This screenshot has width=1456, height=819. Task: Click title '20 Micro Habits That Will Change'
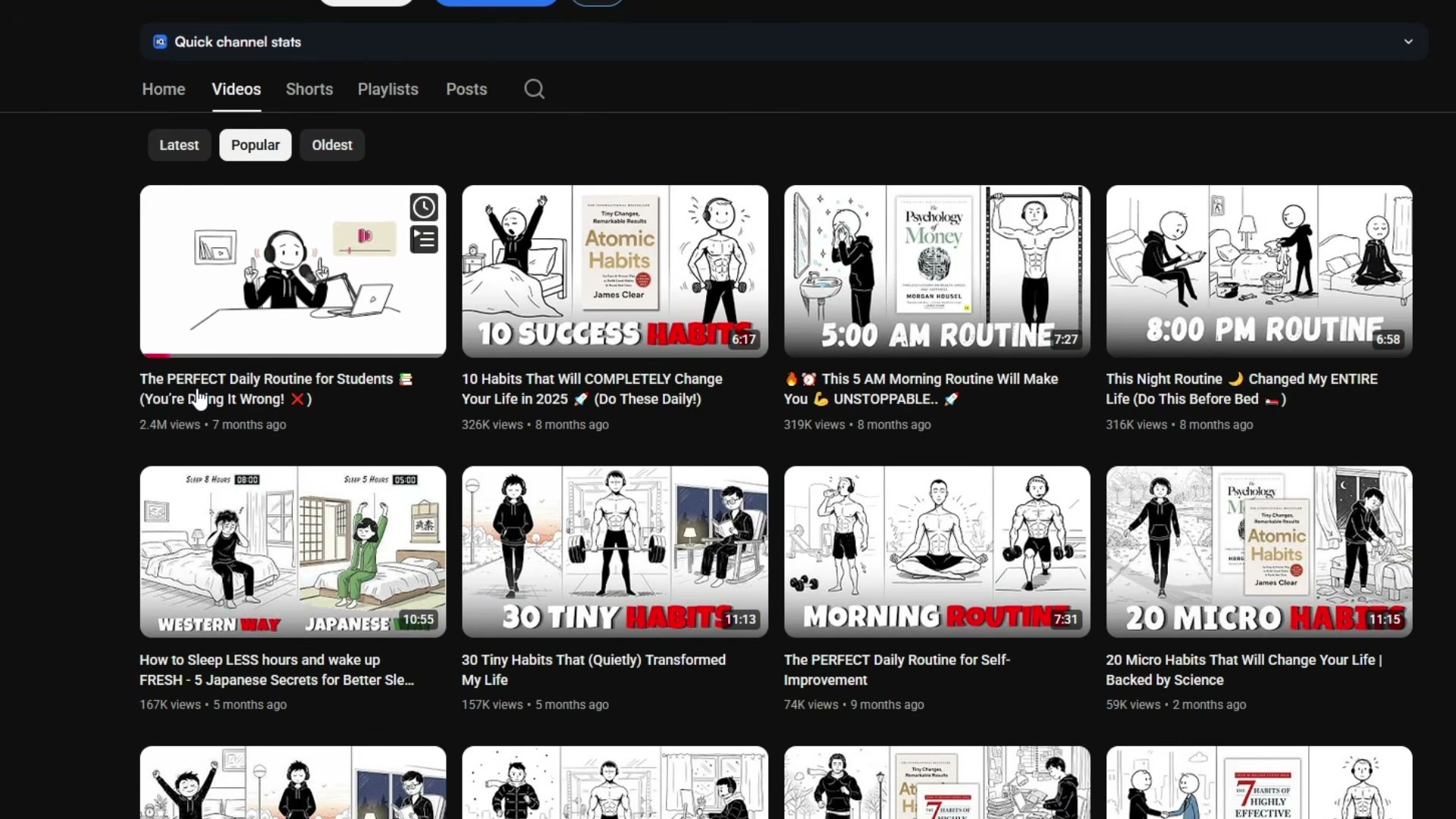click(1244, 670)
